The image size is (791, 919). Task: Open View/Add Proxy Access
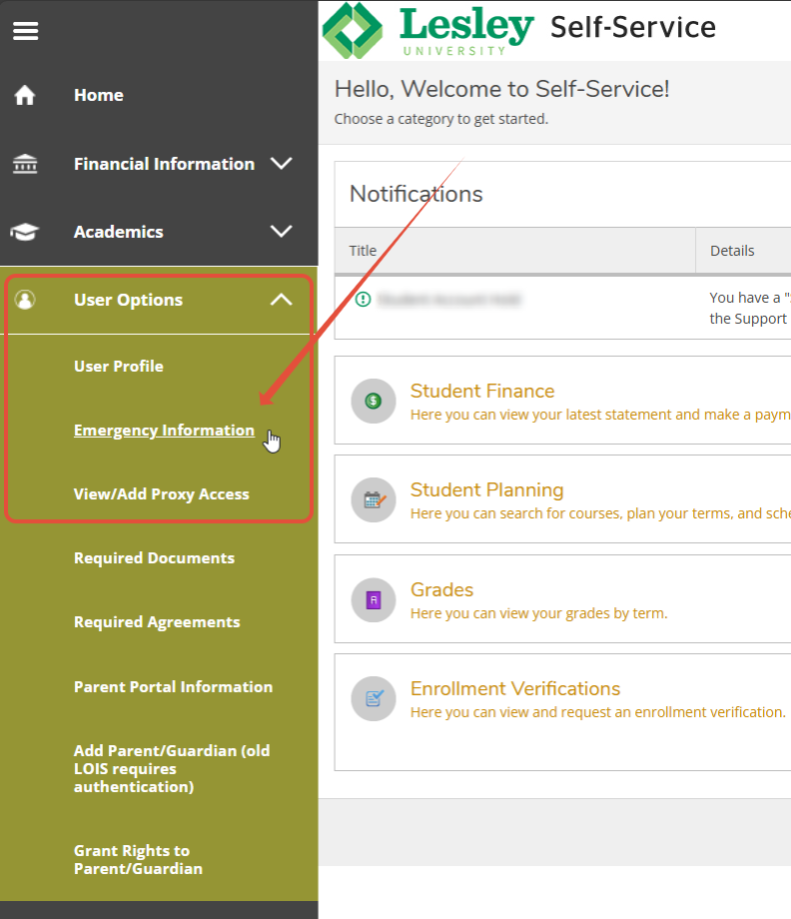coord(161,494)
